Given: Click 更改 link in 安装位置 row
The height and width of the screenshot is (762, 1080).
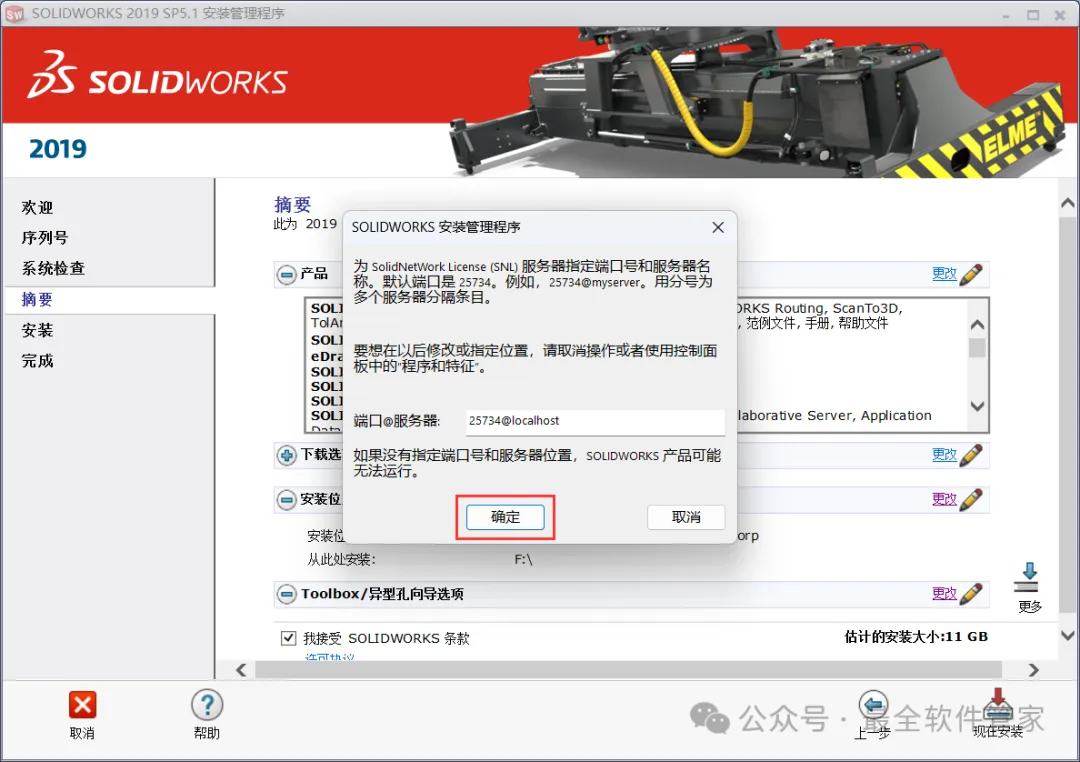Looking at the screenshot, I should (x=944, y=499).
